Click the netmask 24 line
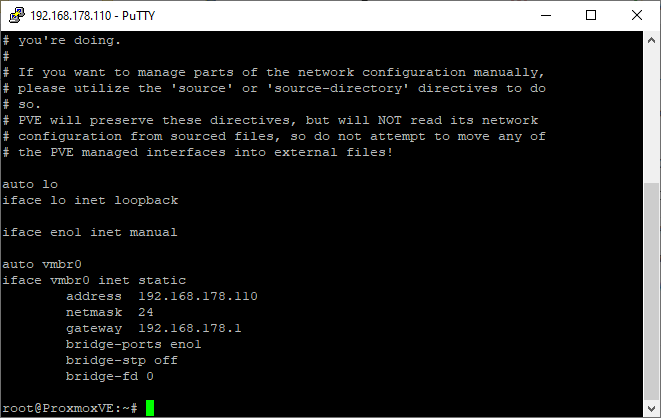This screenshot has width=661, height=418. (110, 312)
